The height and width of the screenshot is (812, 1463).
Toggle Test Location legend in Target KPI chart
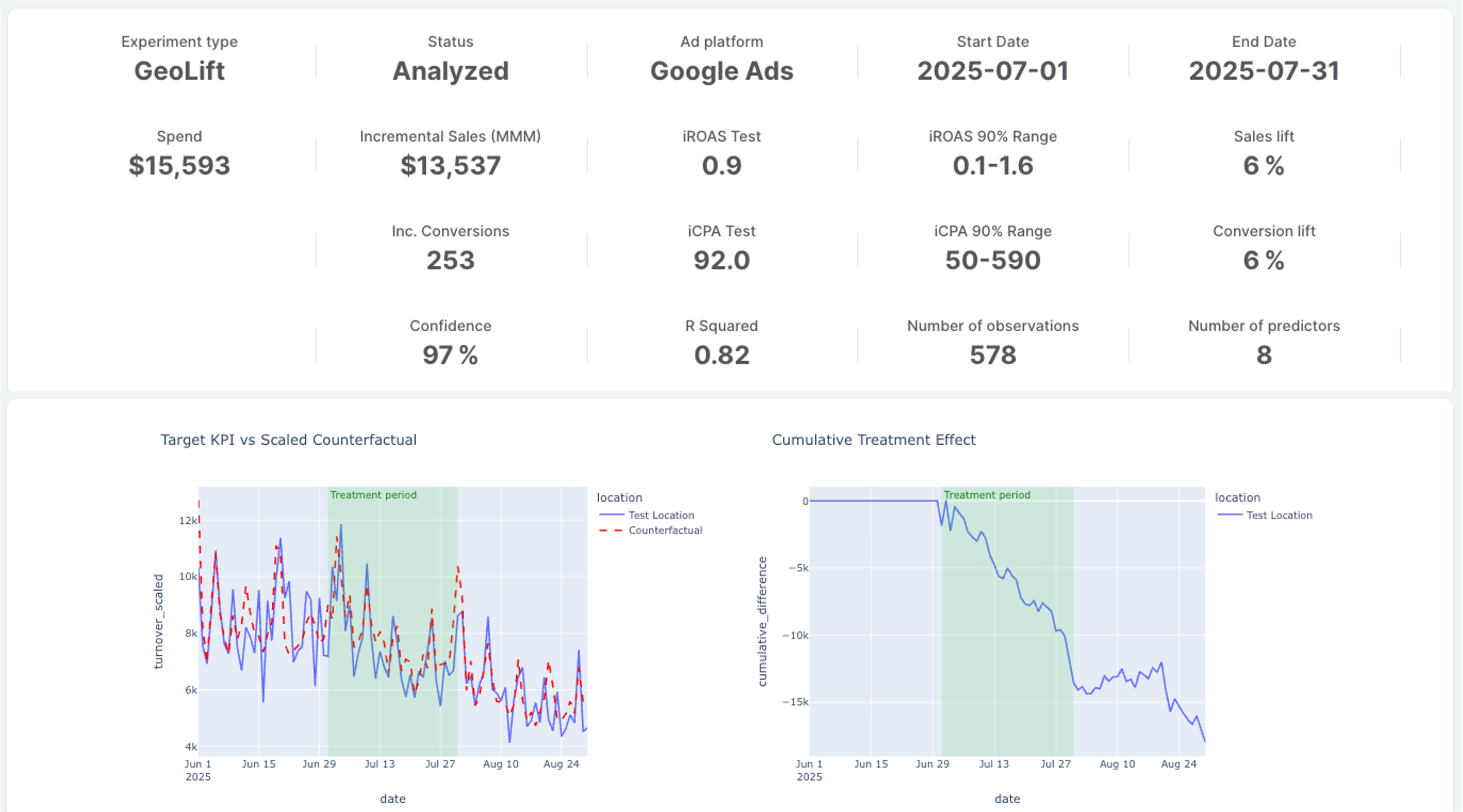tap(661, 515)
